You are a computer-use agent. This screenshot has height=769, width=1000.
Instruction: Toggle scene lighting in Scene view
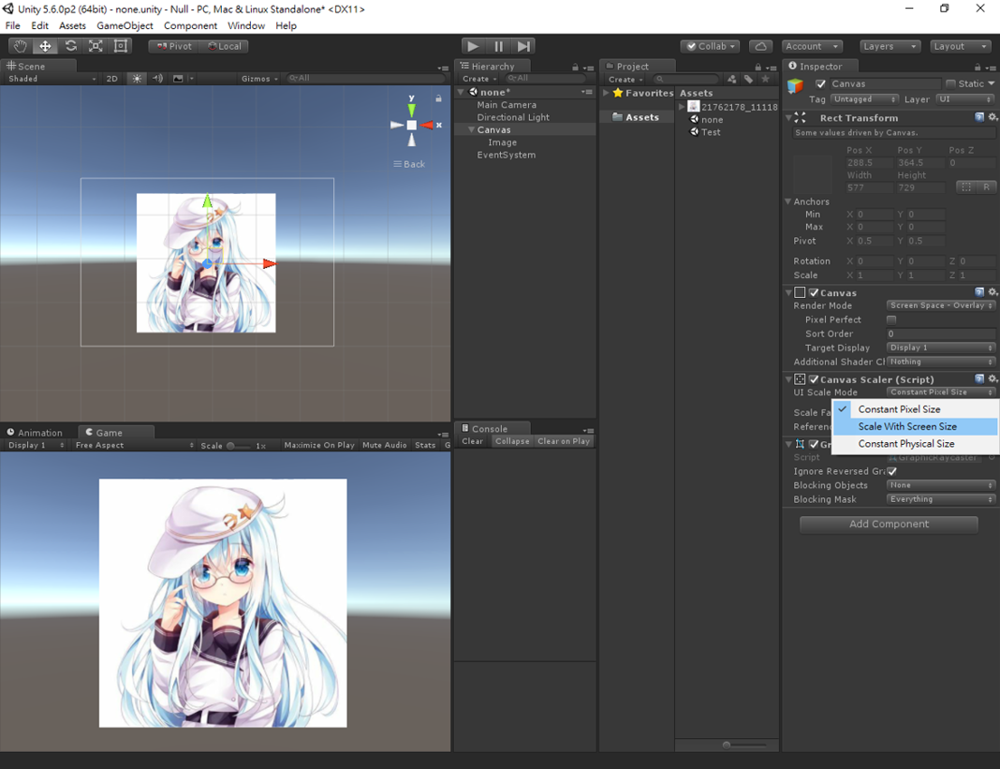tap(136, 78)
